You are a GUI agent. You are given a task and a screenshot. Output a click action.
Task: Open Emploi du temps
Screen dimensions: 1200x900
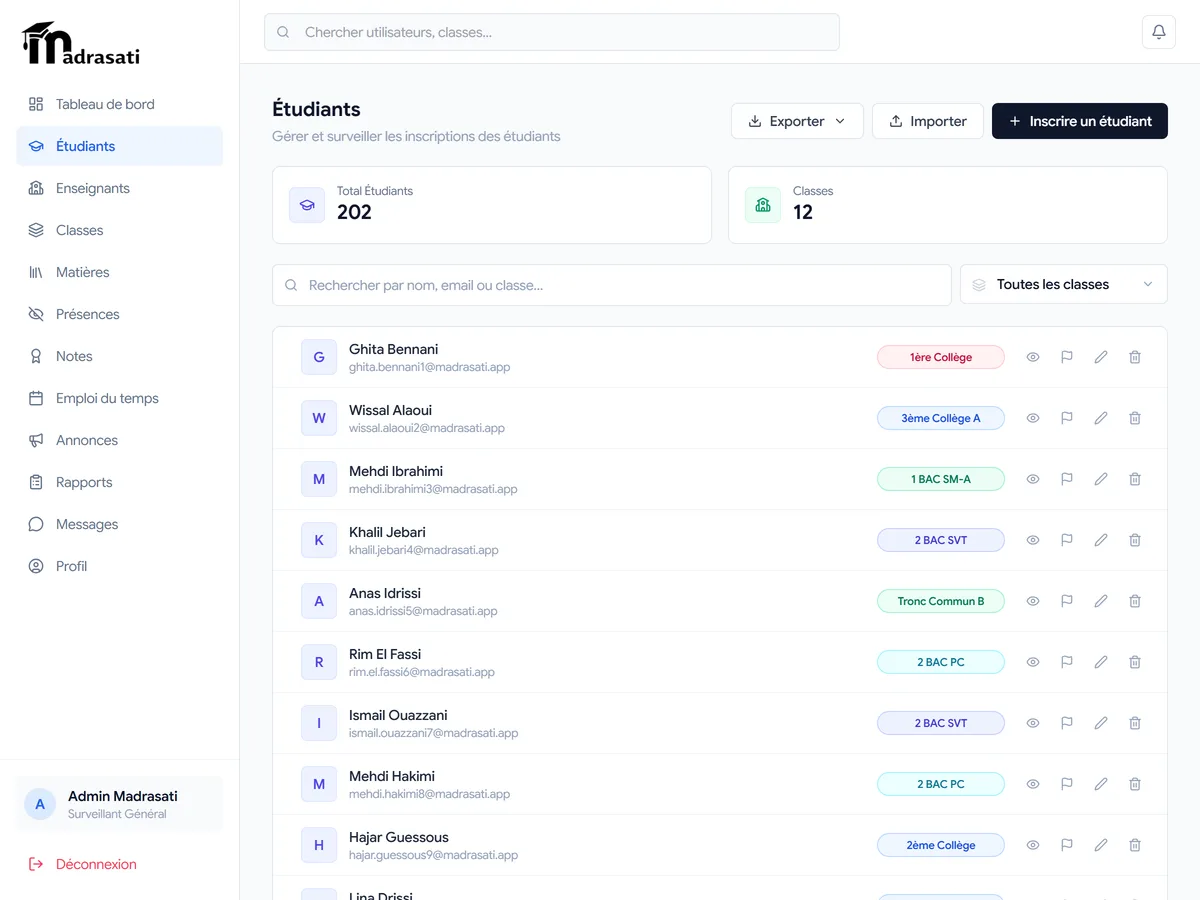click(x=119, y=398)
